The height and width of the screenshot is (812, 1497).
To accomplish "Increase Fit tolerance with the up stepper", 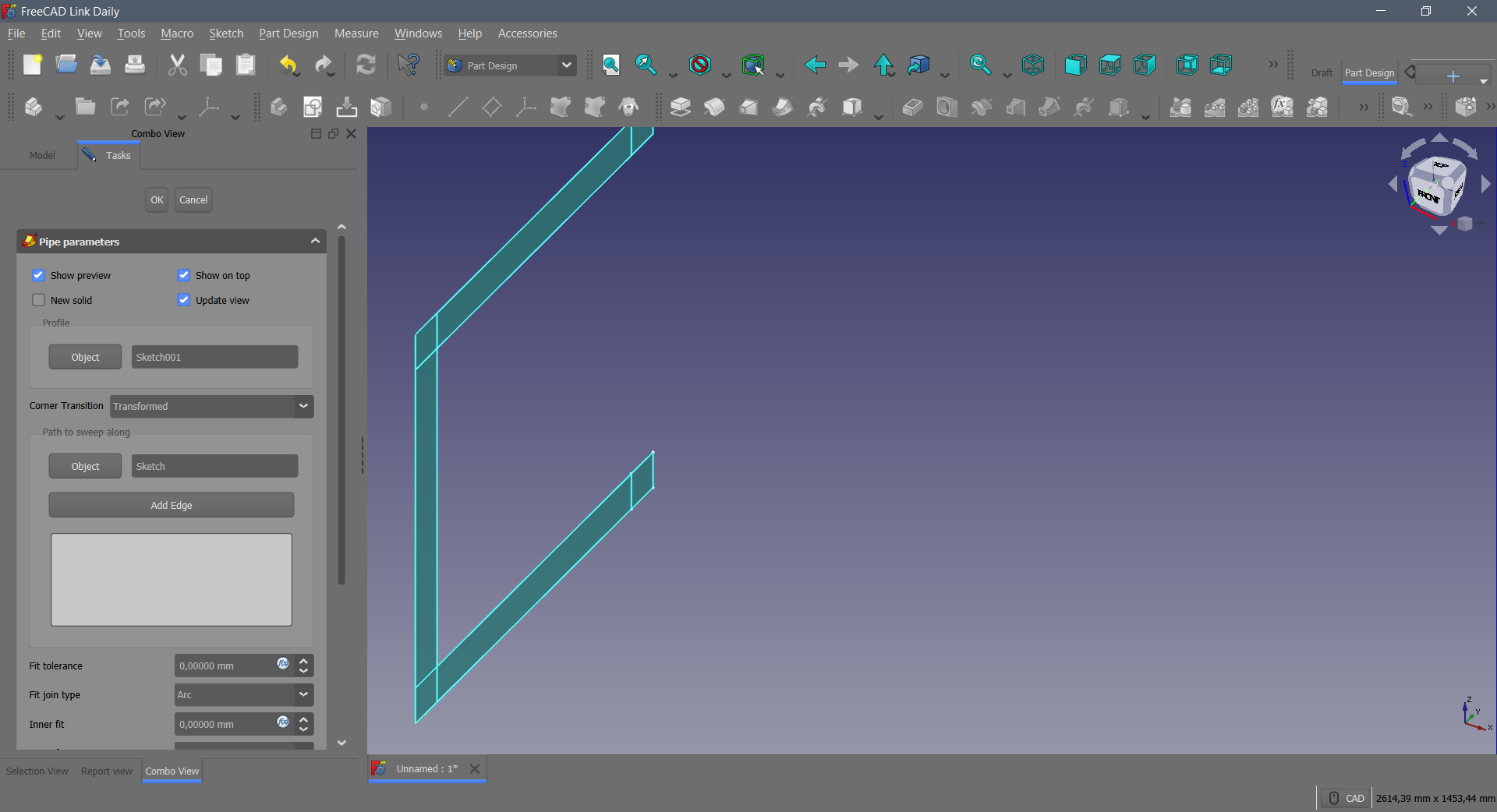I will pyautogui.click(x=303, y=661).
